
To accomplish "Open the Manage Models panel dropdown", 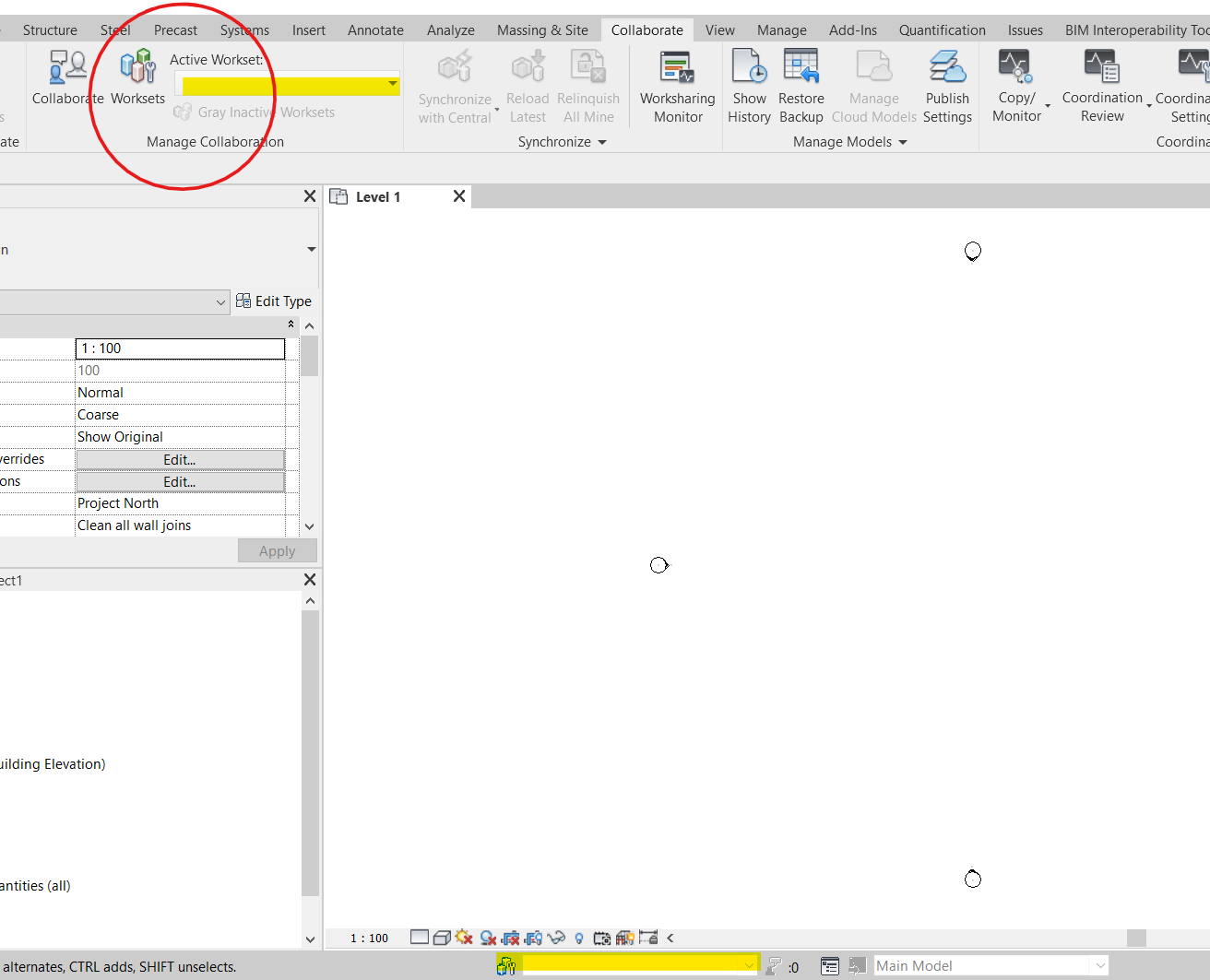I will click(x=903, y=142).
